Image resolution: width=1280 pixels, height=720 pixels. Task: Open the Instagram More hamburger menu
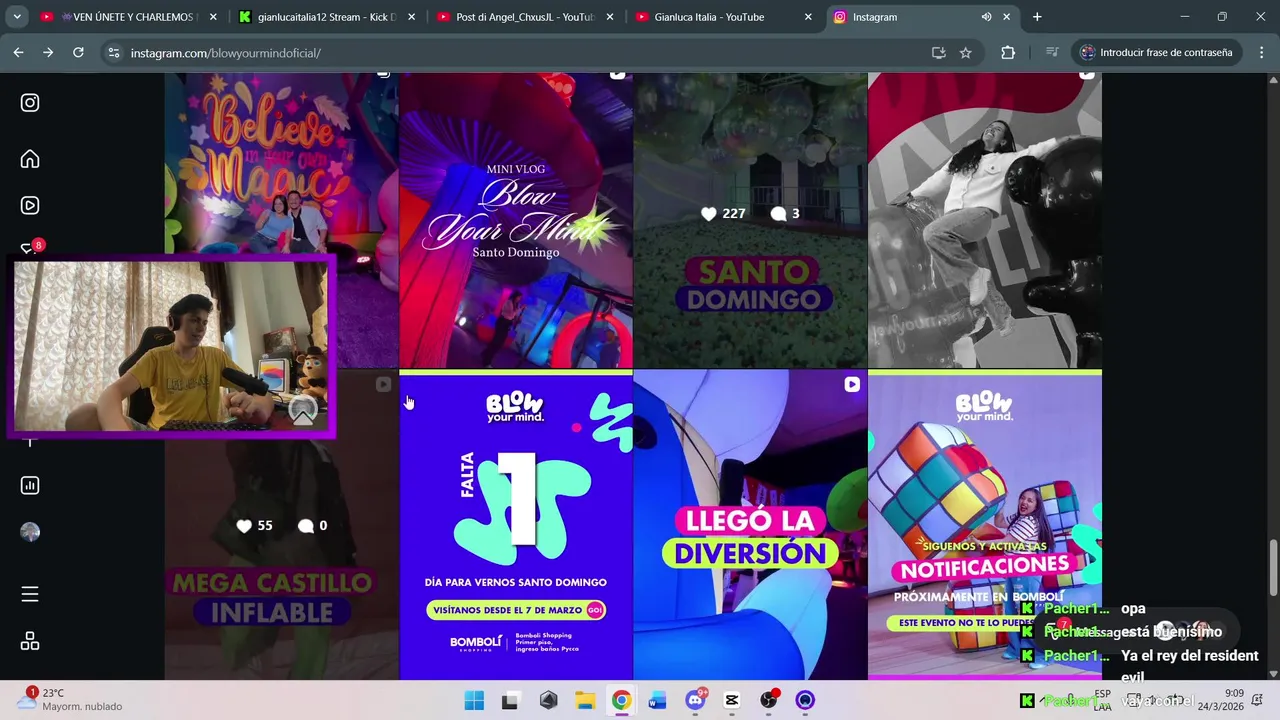30,594
